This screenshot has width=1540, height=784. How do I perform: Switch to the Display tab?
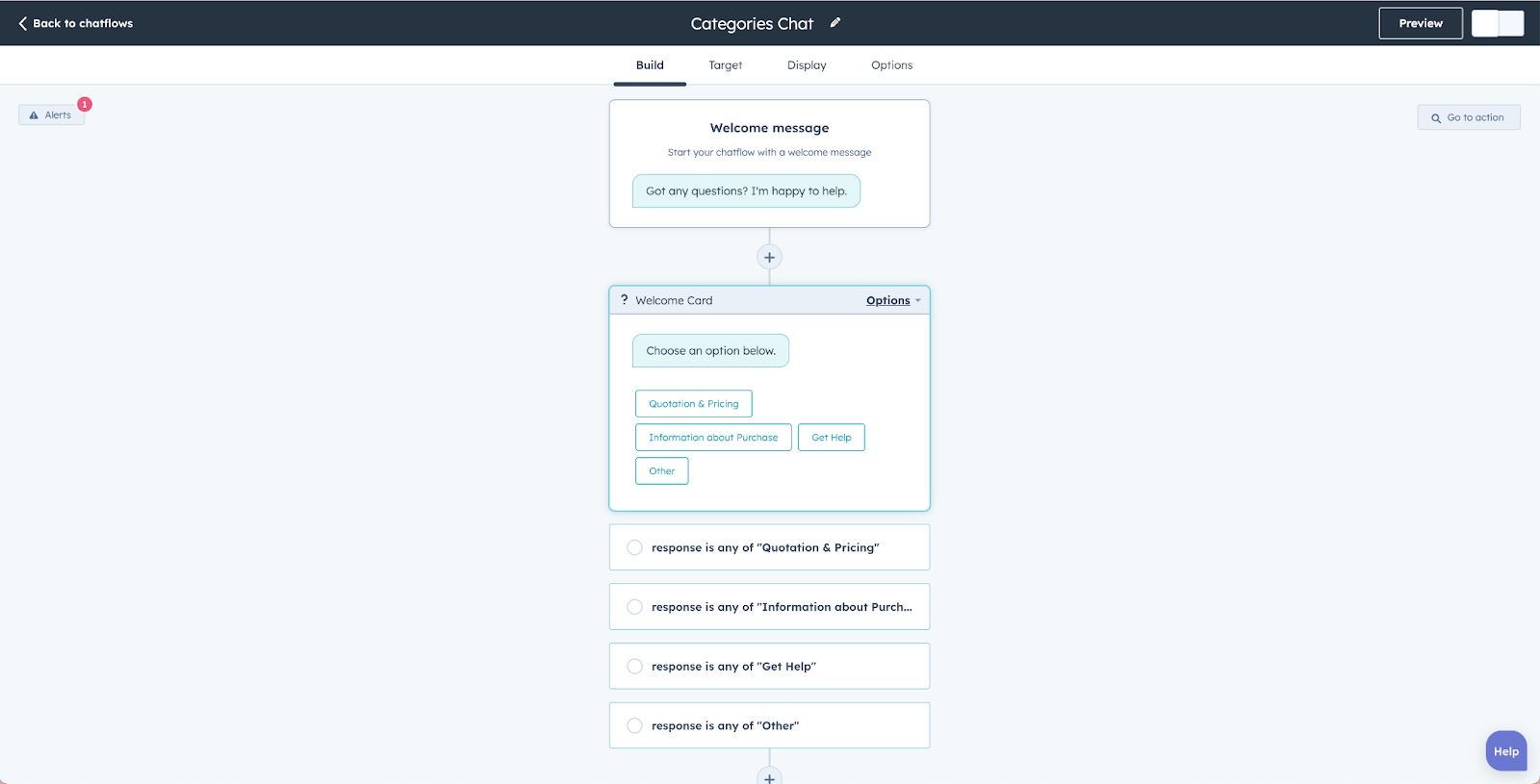click(x=807, y=65)
